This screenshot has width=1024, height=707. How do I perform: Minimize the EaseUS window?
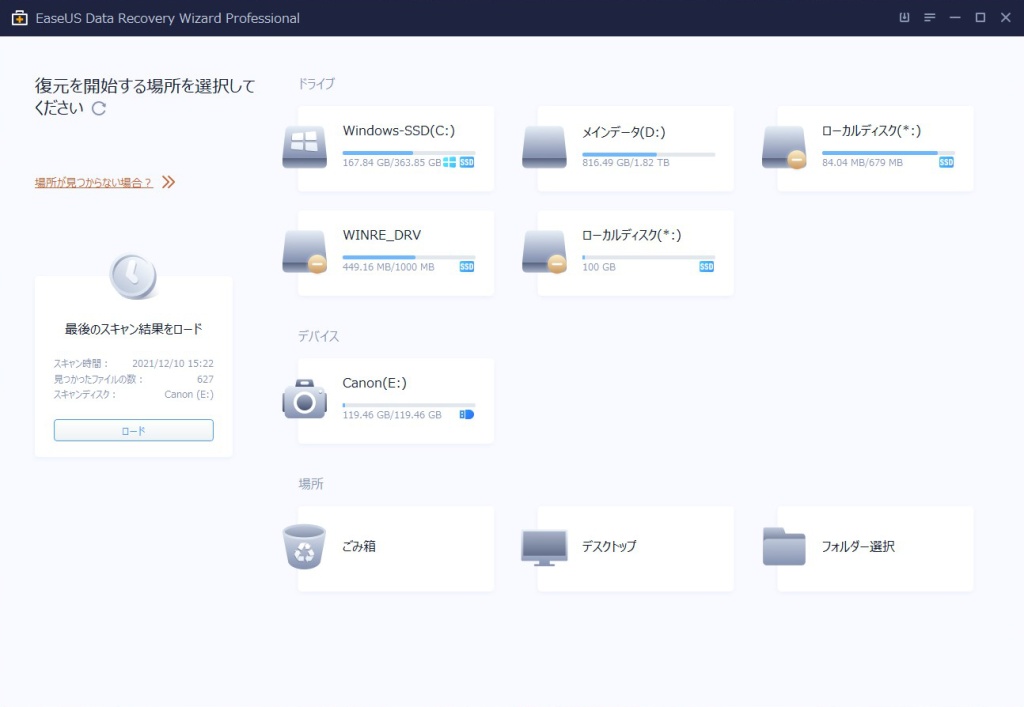(x=955, y=18)
